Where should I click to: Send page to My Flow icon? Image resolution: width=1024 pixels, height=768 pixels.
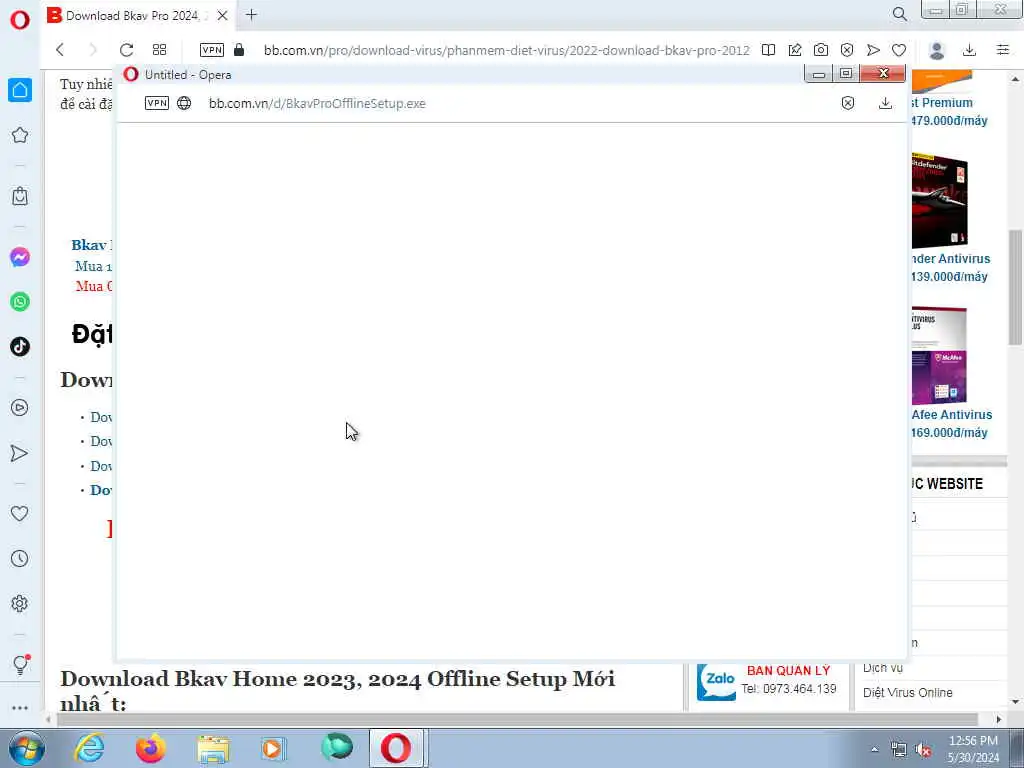873,50
